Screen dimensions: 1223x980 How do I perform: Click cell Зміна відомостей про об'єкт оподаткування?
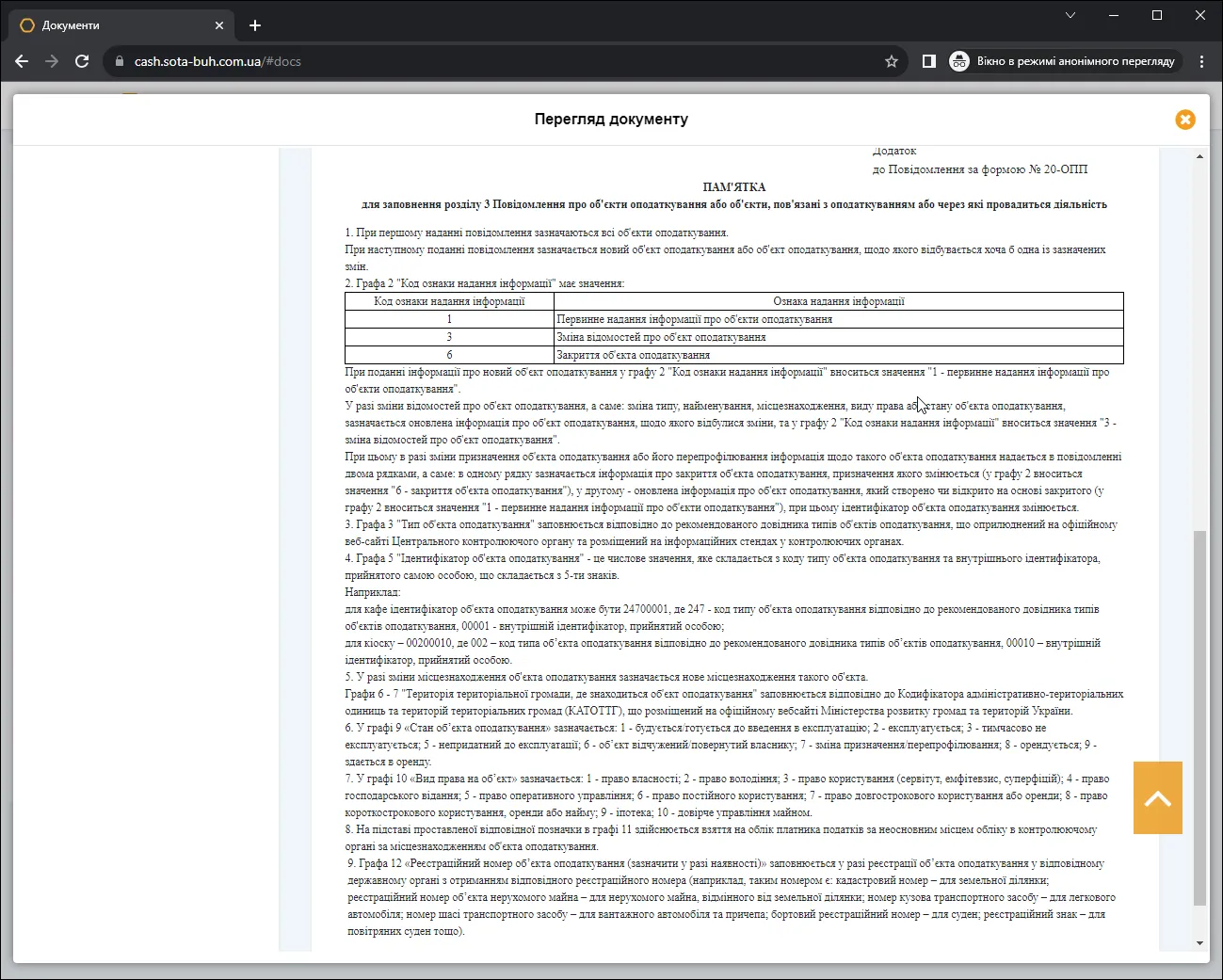[839, 337]
